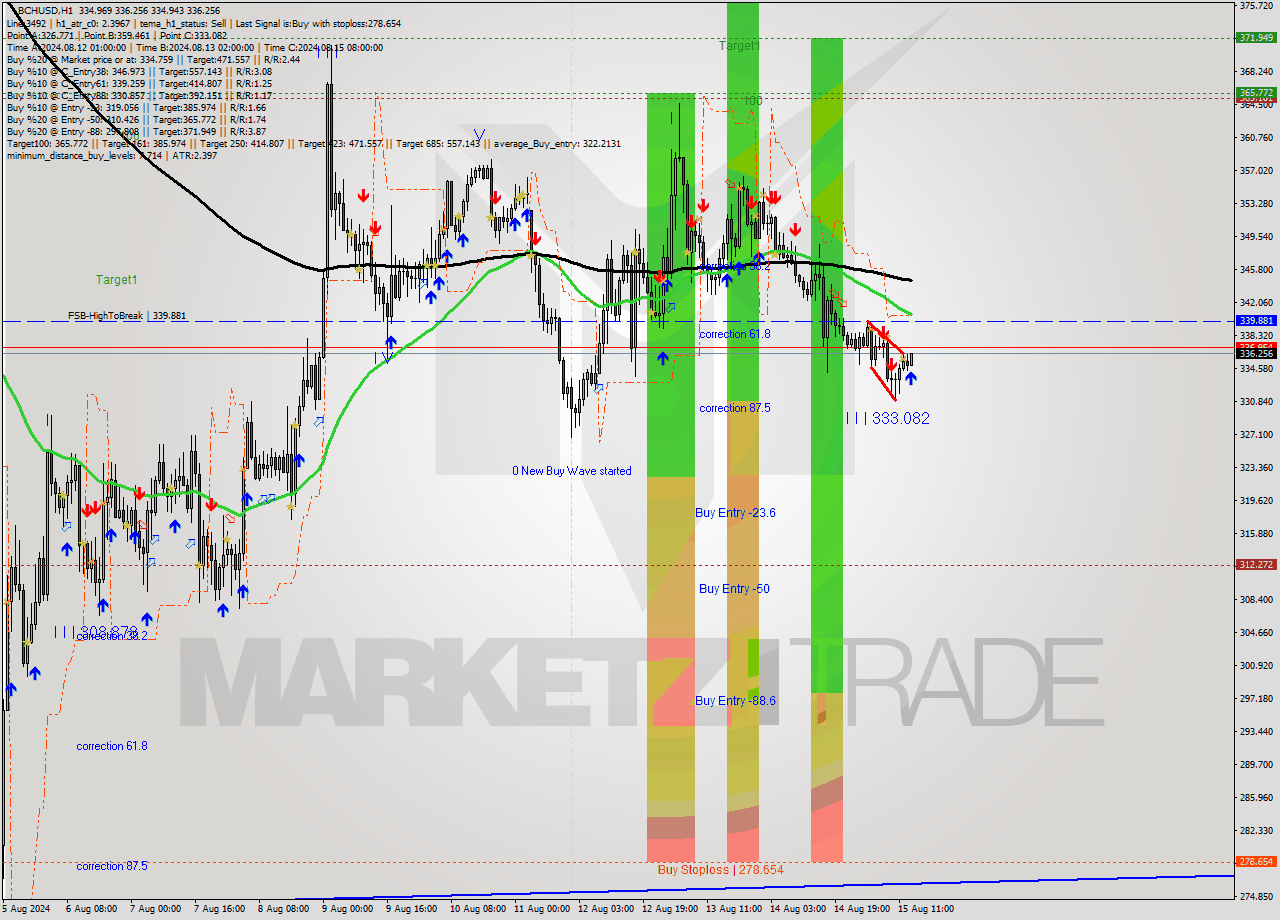Select the 'Buy Entry -50' label
1280x920 pixels.
734,589
